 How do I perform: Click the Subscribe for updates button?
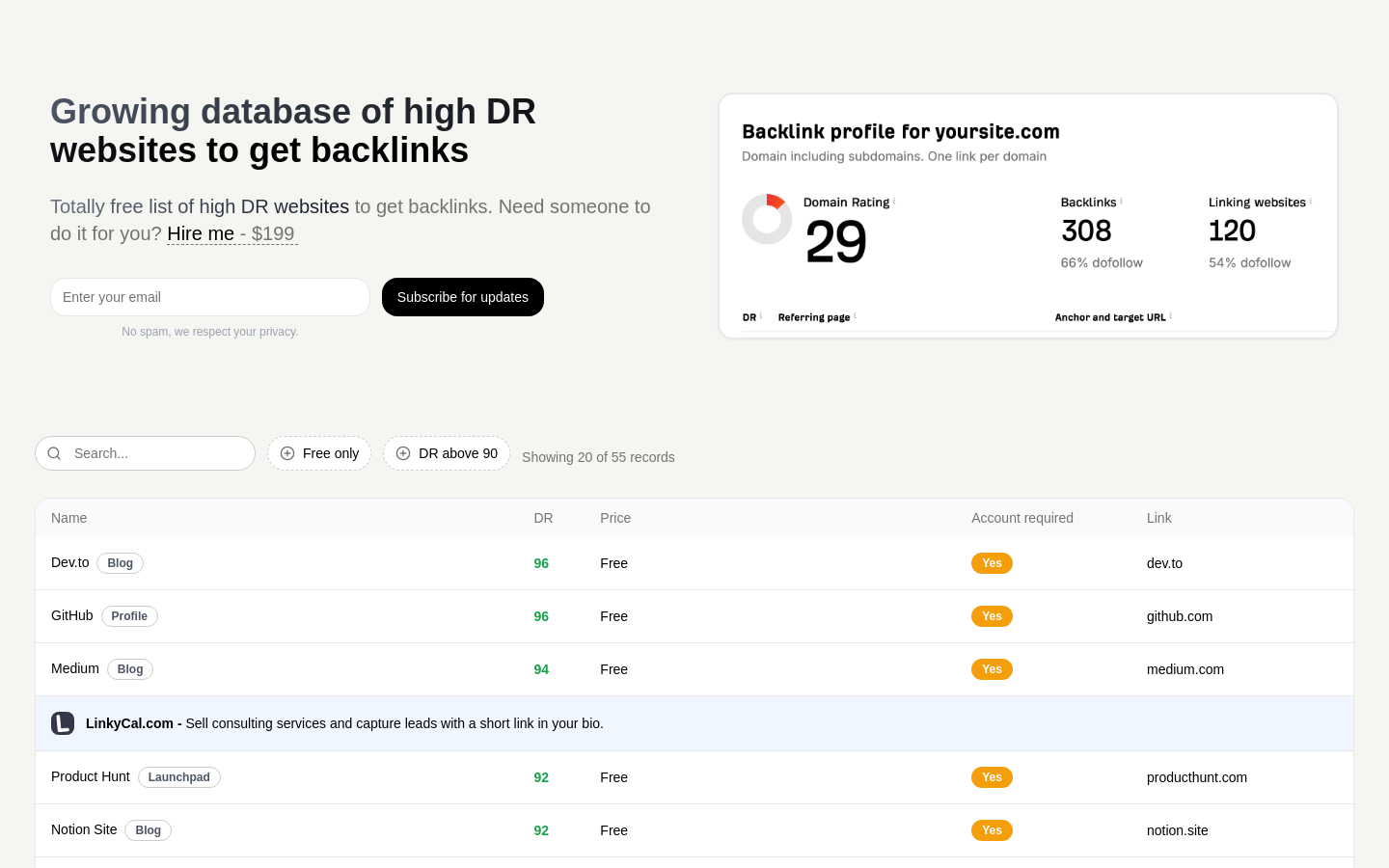463,297
